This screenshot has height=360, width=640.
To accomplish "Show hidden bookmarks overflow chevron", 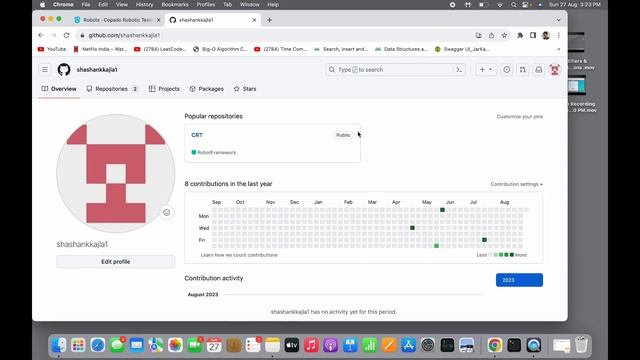I will [558, 49].
